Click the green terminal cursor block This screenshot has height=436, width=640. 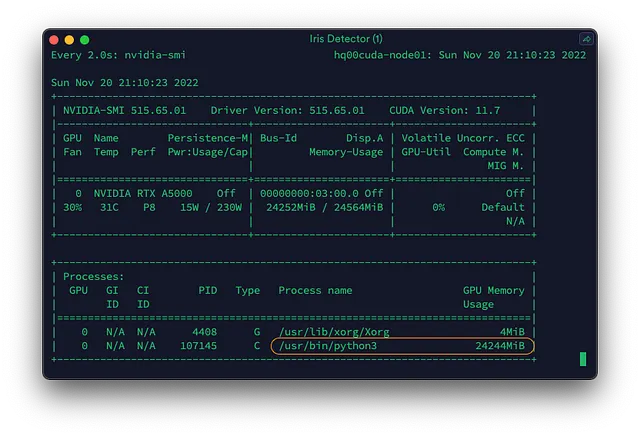[583, 359]
